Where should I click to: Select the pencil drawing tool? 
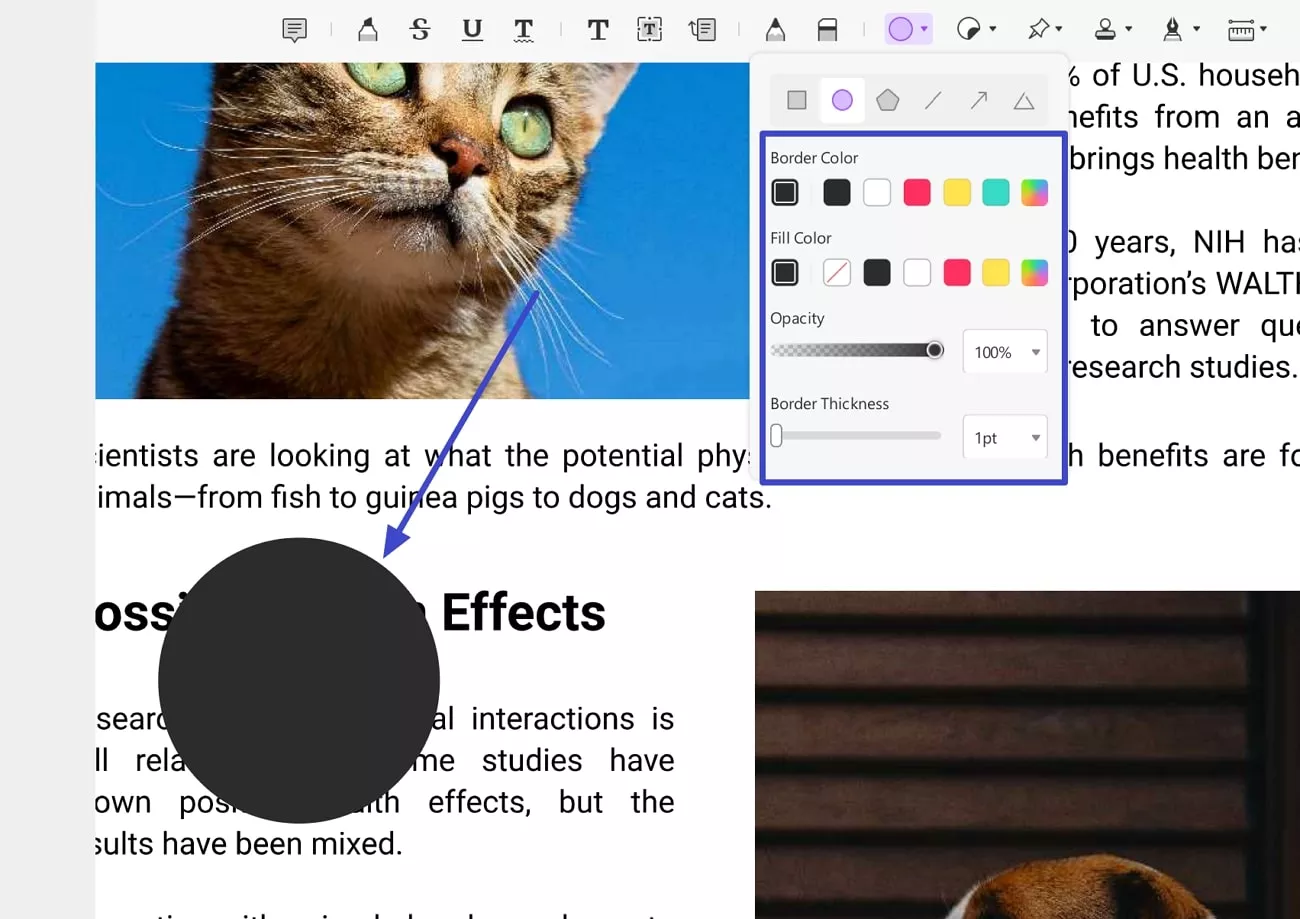coord(775,30)
